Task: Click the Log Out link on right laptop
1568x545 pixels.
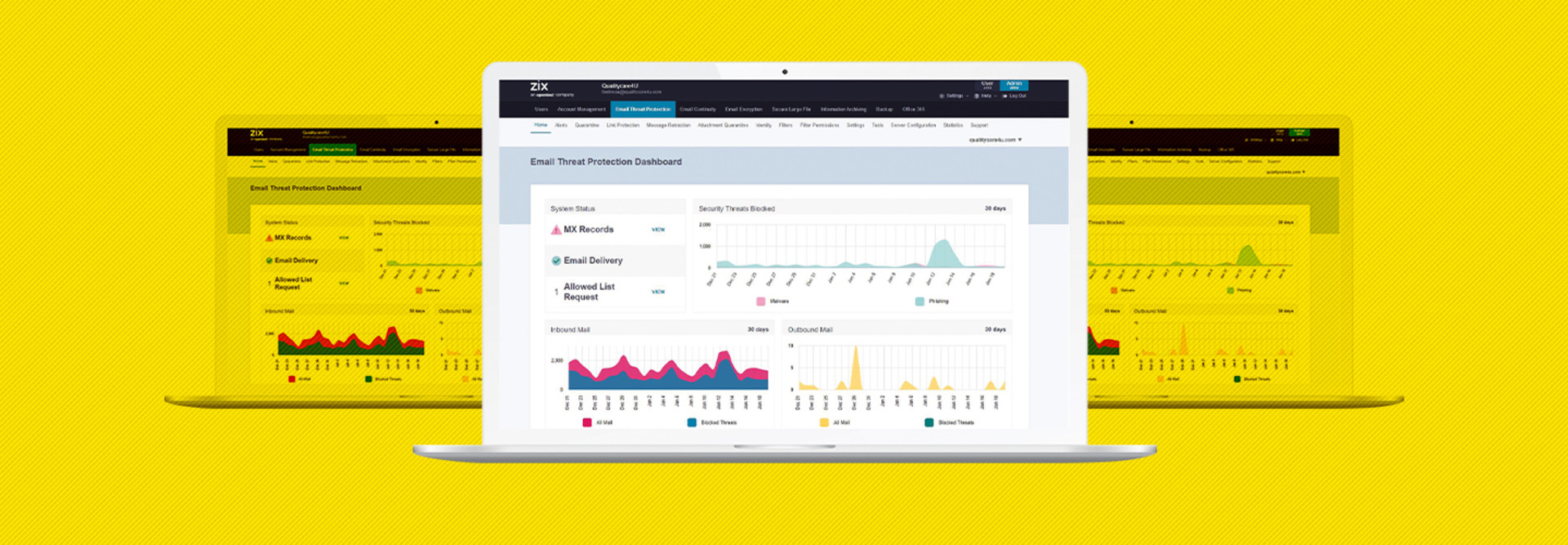Action: (1299, 140)
